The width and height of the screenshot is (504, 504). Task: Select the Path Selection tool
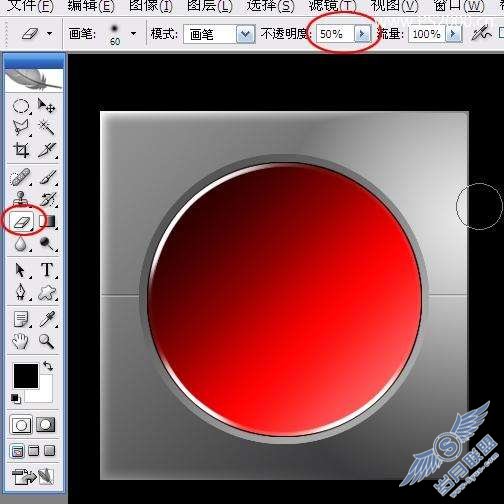click(x=21, y=270)
